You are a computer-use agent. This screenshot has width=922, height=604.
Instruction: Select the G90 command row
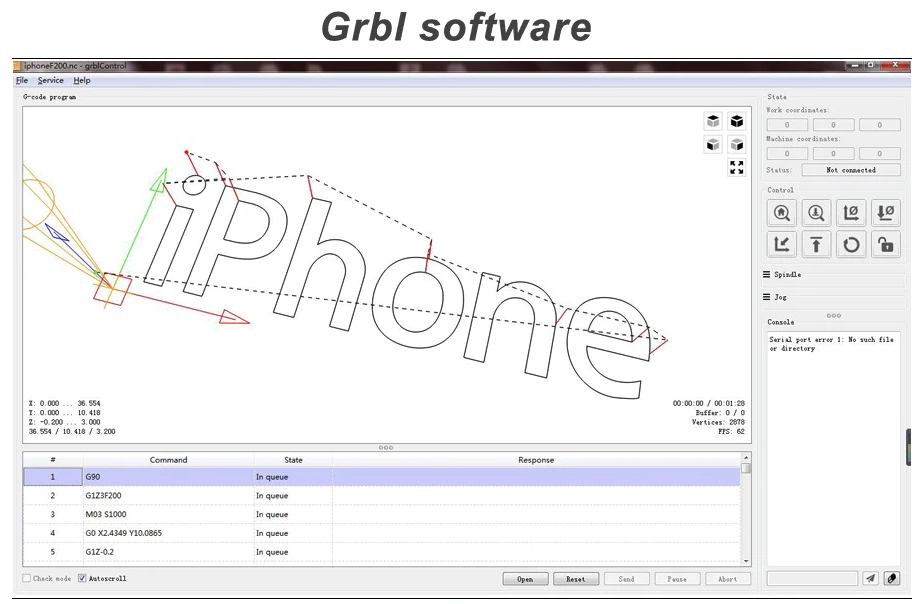(382, 477)
